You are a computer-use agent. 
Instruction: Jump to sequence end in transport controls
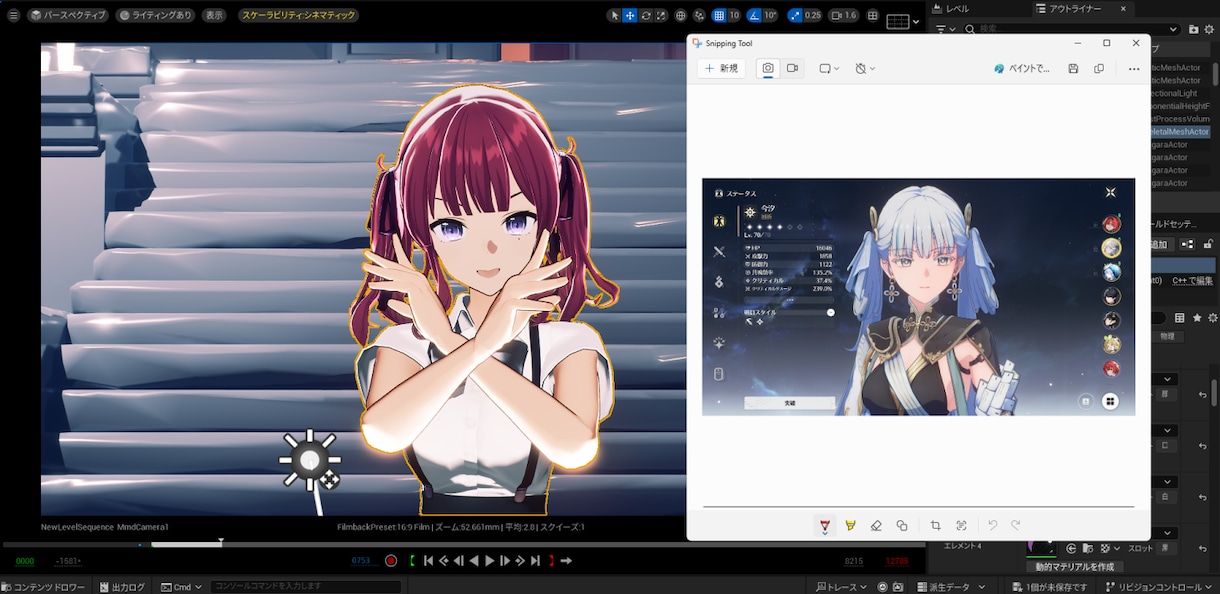click(x=535, y=561)
